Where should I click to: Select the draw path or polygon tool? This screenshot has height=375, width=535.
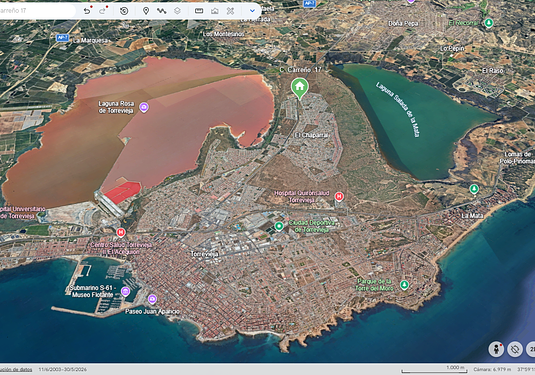(x=161, y=11)
